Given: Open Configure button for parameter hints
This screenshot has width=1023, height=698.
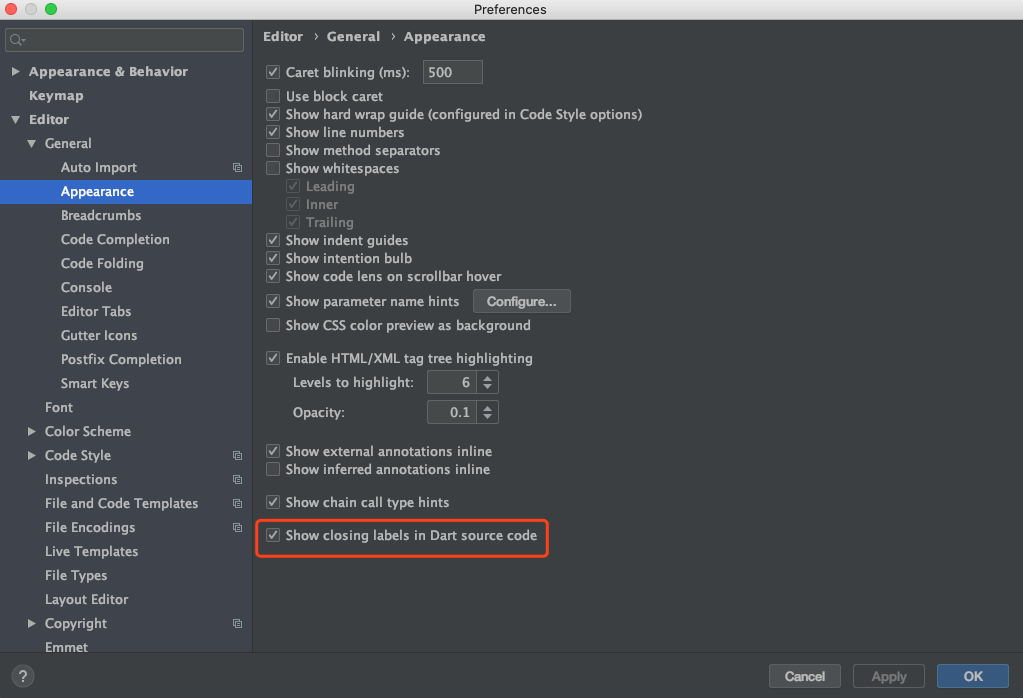Looking at the screenshot, I should click(x=521, y=301).
